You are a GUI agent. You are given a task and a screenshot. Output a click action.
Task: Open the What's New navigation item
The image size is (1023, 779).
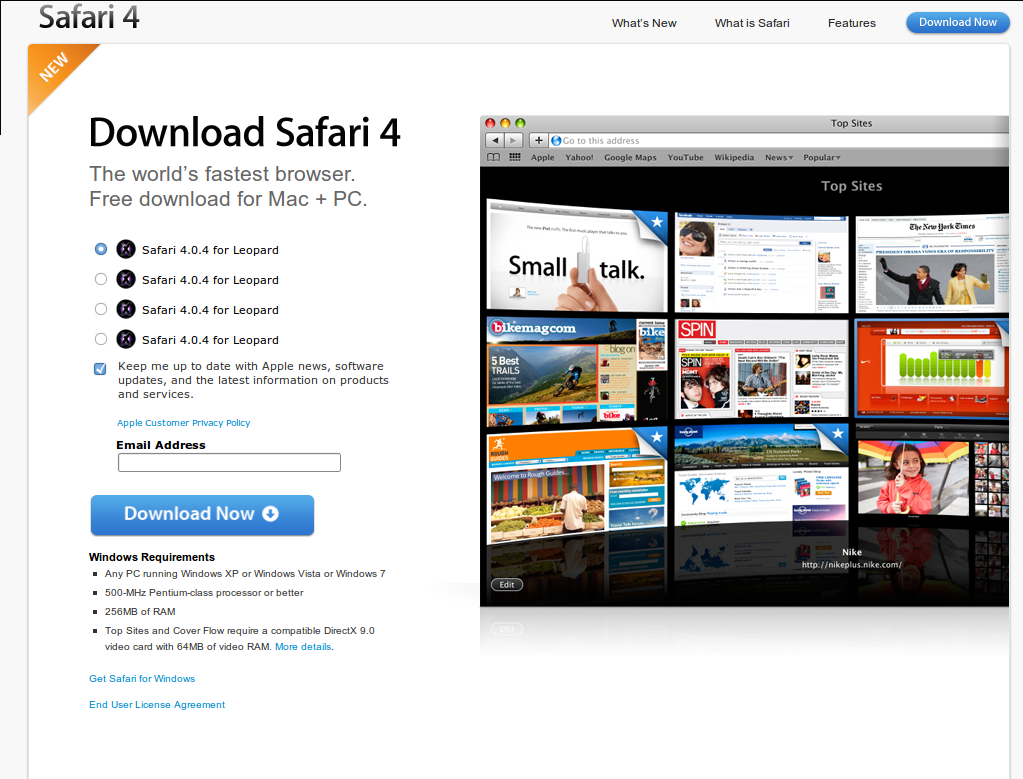point(644,23)
